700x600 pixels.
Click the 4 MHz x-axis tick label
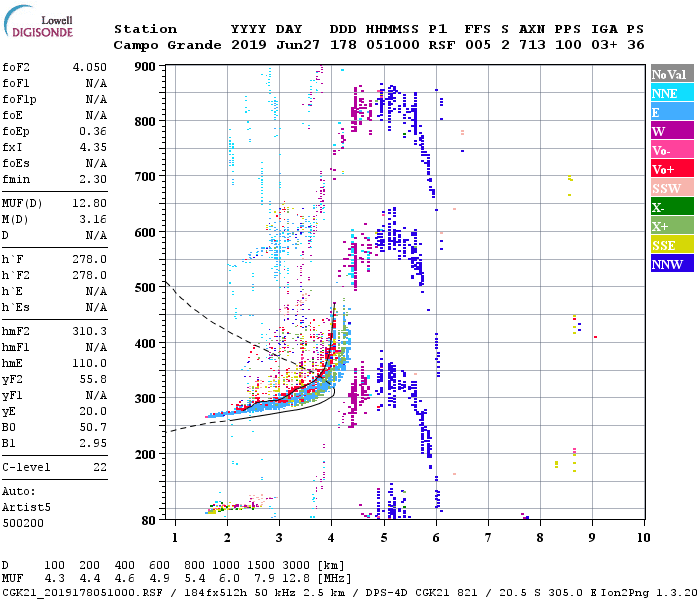click(331, 538)
